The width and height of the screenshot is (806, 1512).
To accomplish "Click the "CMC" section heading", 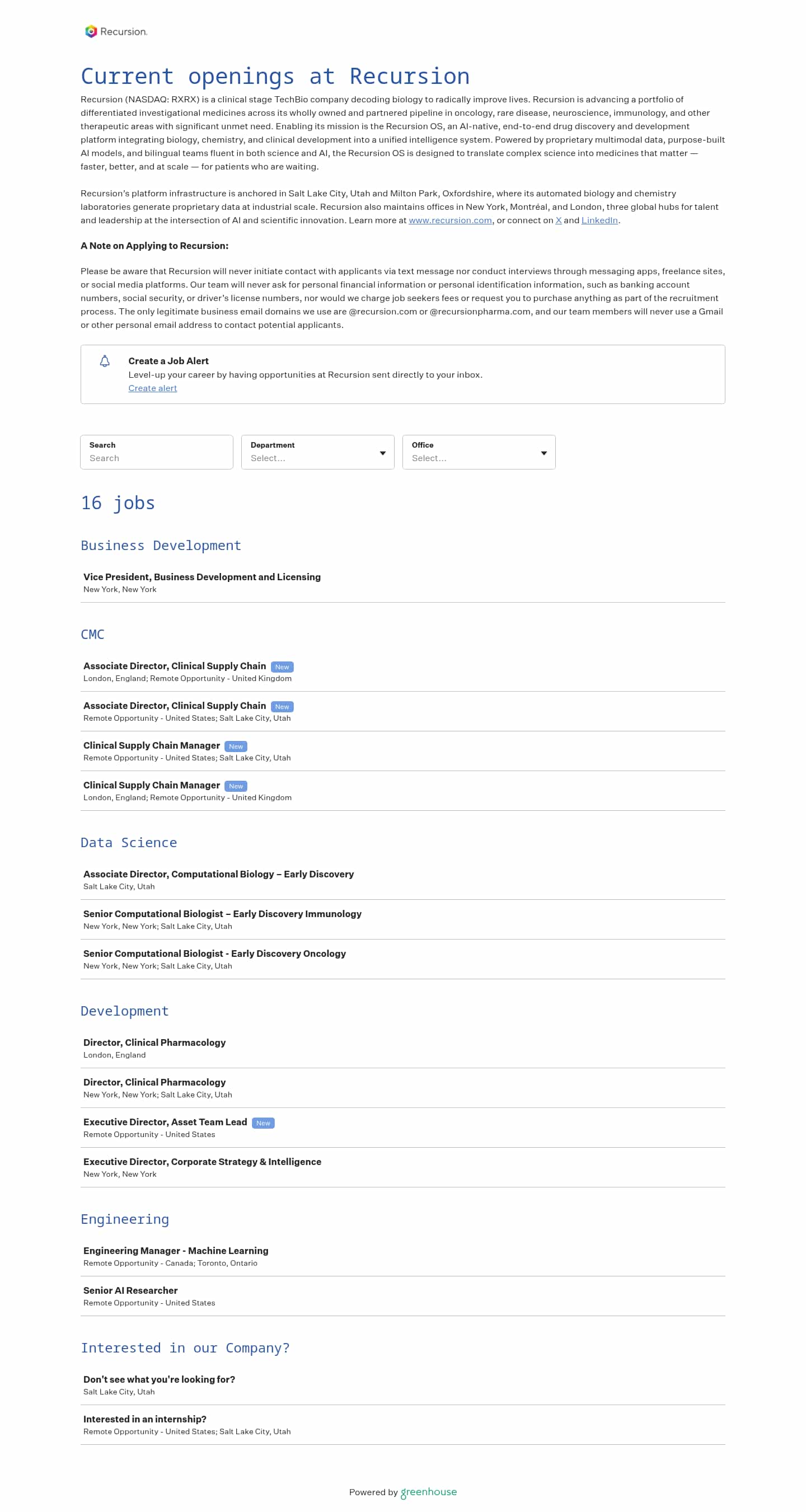I will point(93,635).
